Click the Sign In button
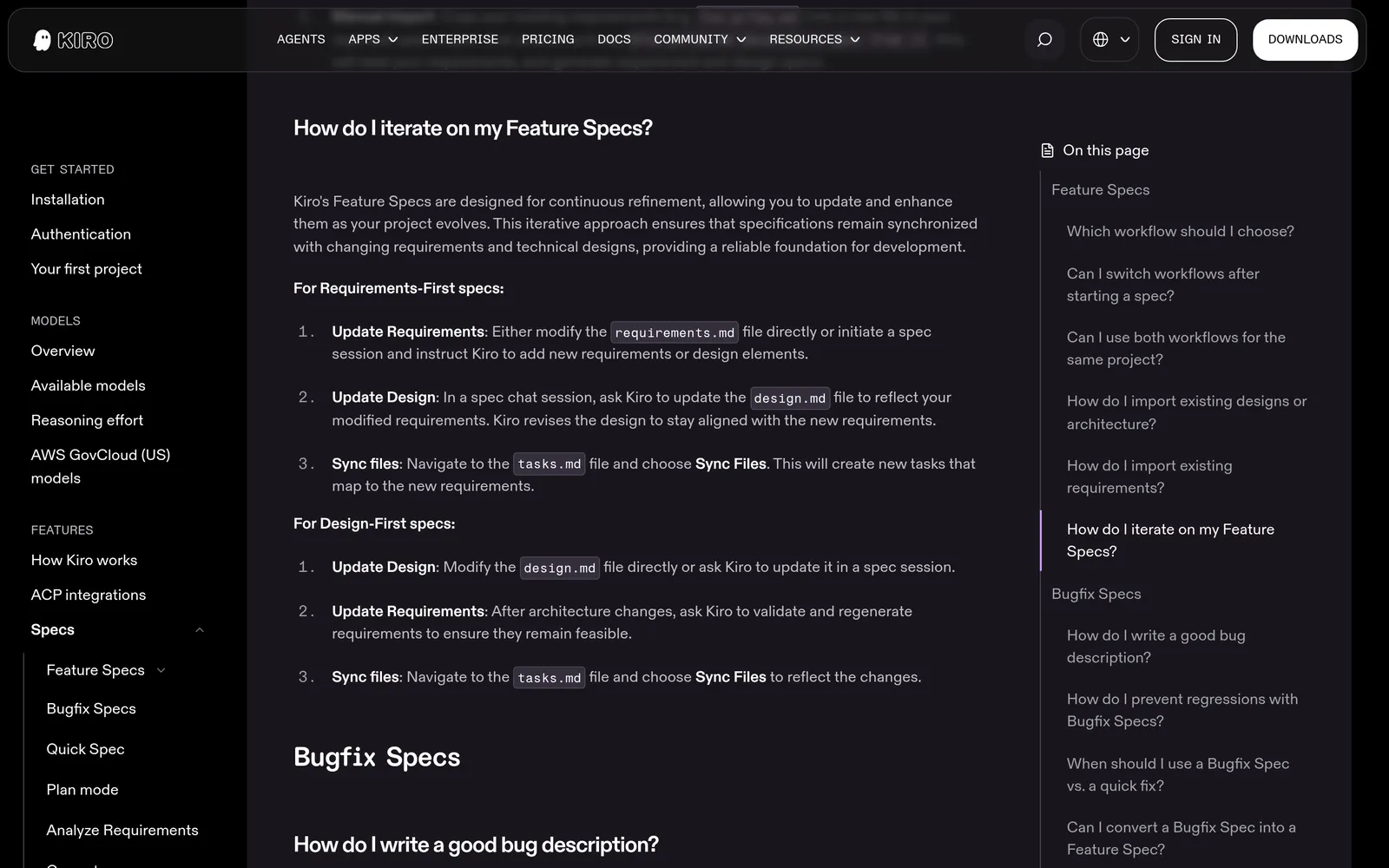Viewport: 1389px width, 868px height. click(1195, 40)
